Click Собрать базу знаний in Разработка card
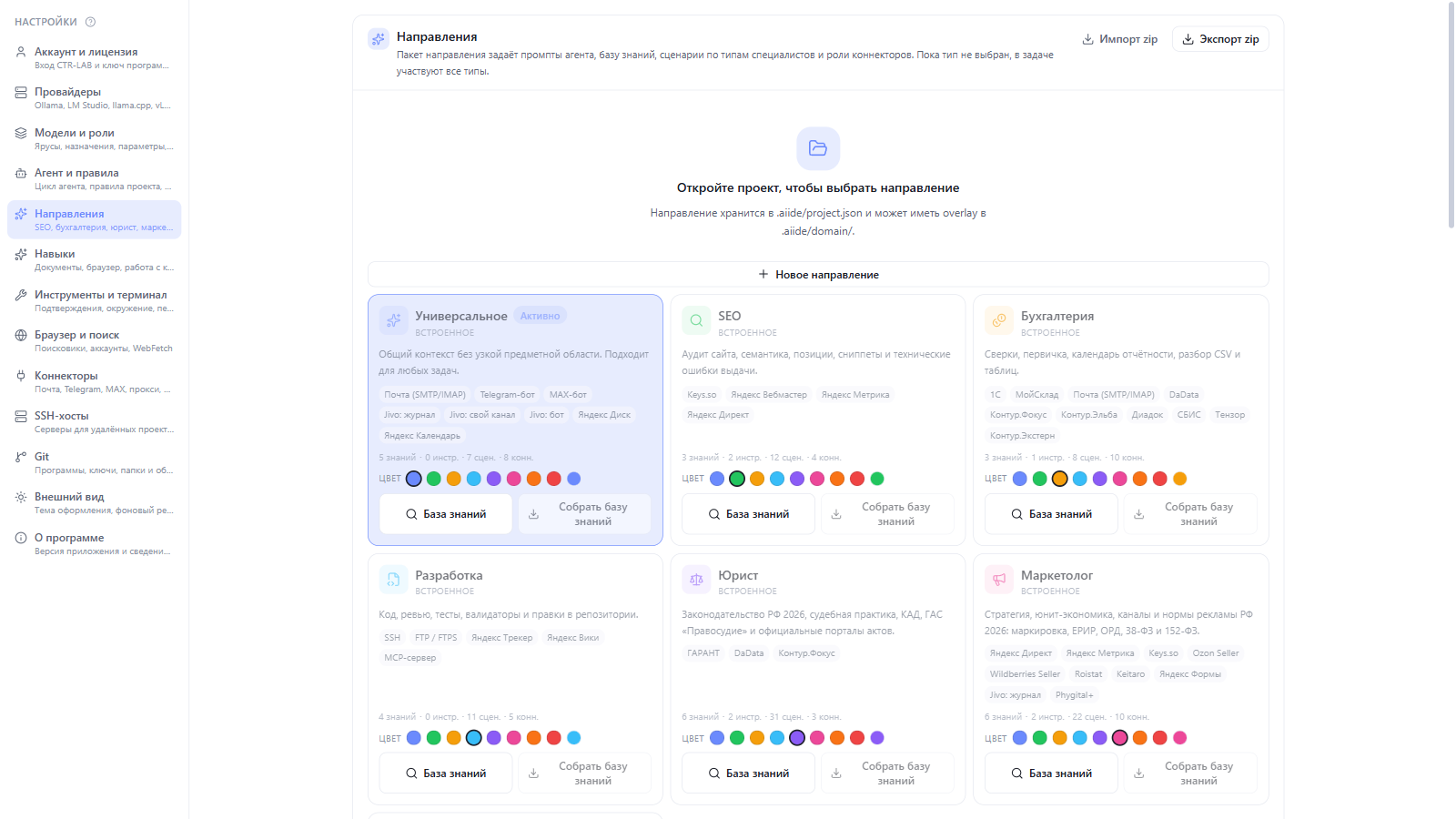The width and height of the screenshot is (1456, 819). click(584, 773)
